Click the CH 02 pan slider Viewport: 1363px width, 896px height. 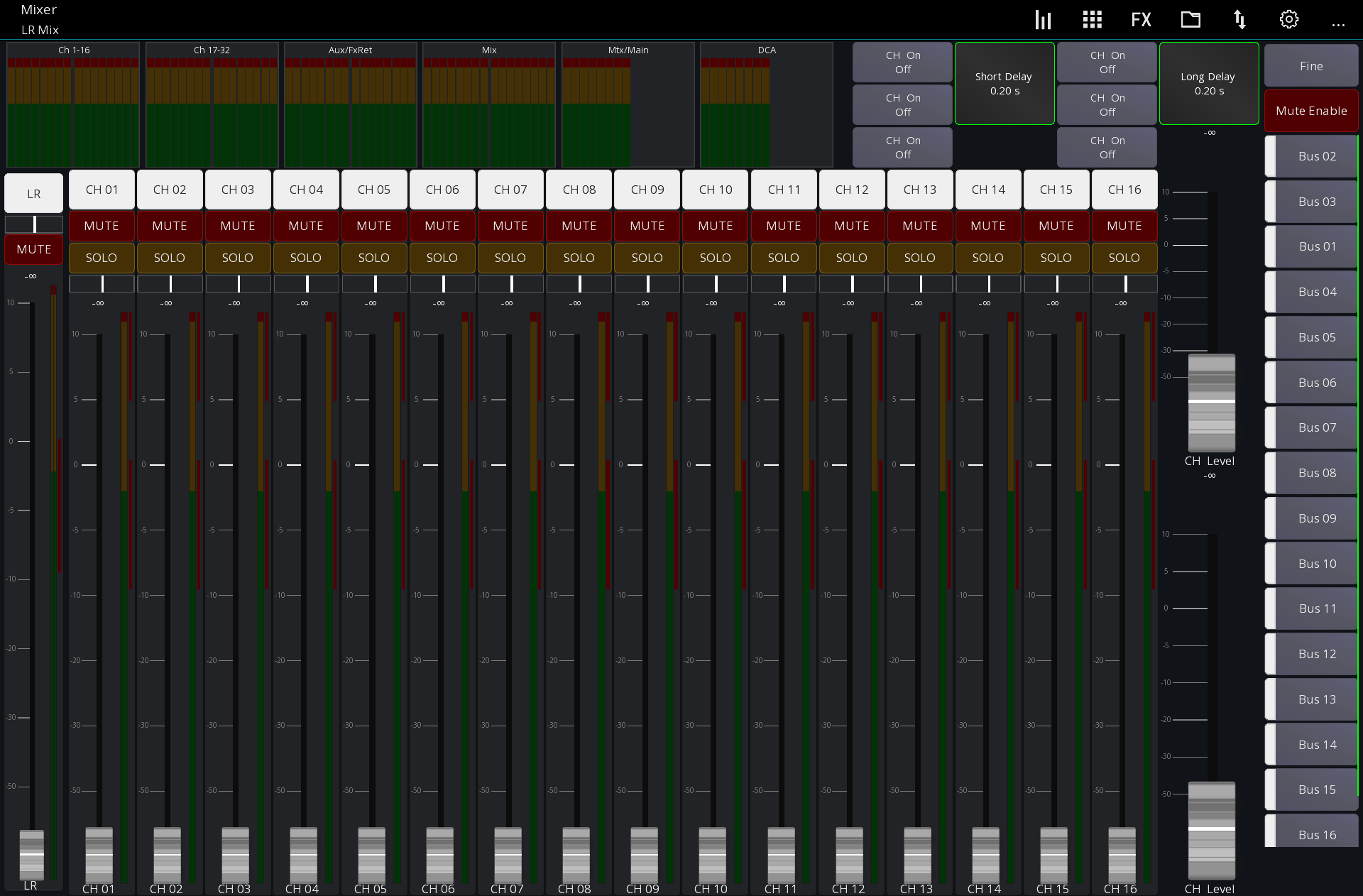pyautogui.click(x=170, y=284)
